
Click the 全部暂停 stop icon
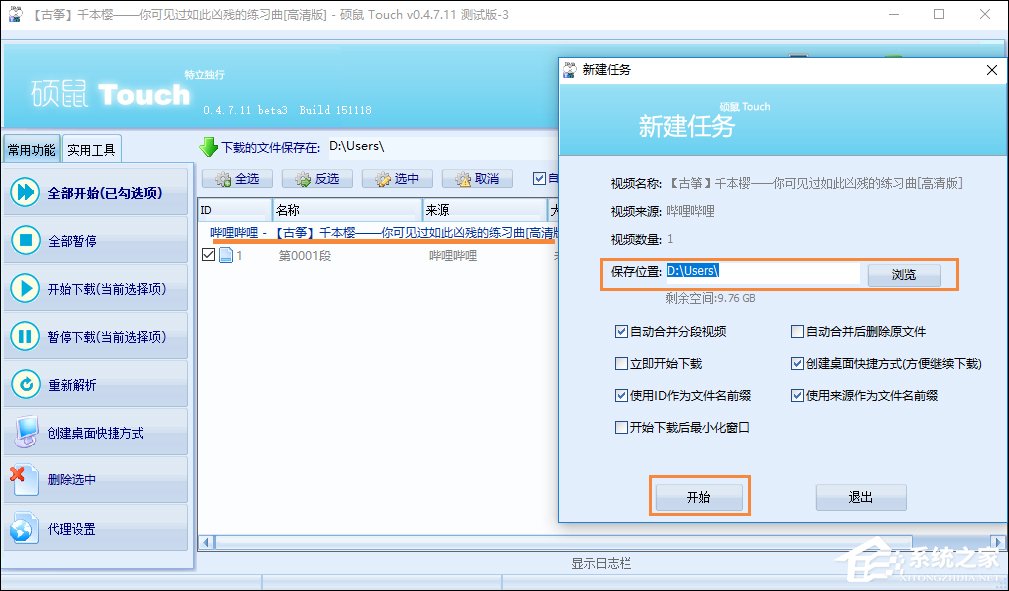28,239
